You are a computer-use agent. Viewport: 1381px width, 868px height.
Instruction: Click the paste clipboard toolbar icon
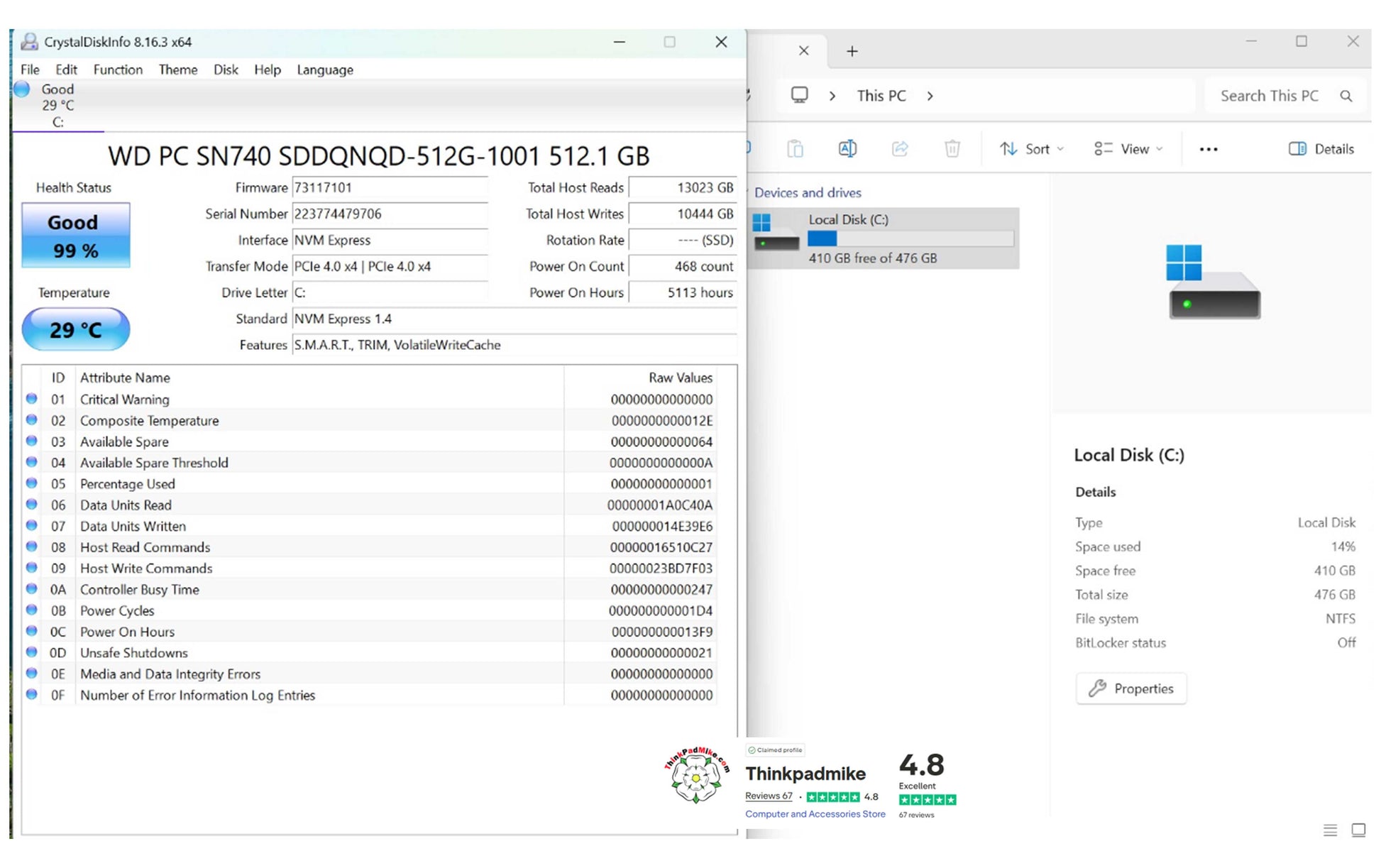tap(795, 149)
